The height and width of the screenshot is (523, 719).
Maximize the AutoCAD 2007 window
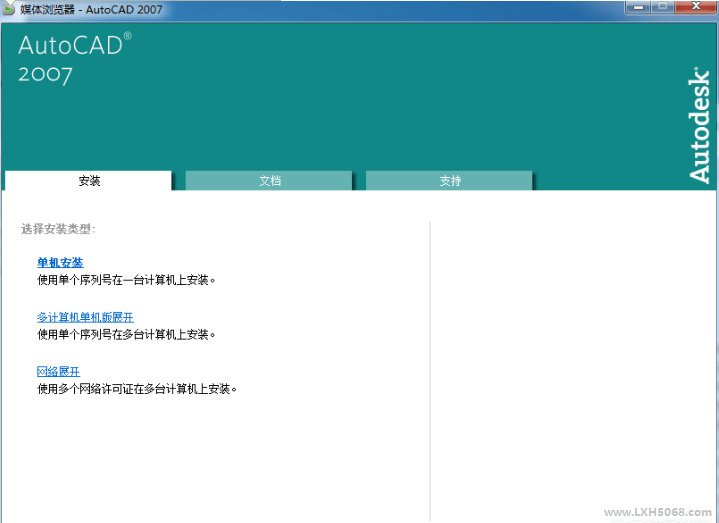pos(663,7)
